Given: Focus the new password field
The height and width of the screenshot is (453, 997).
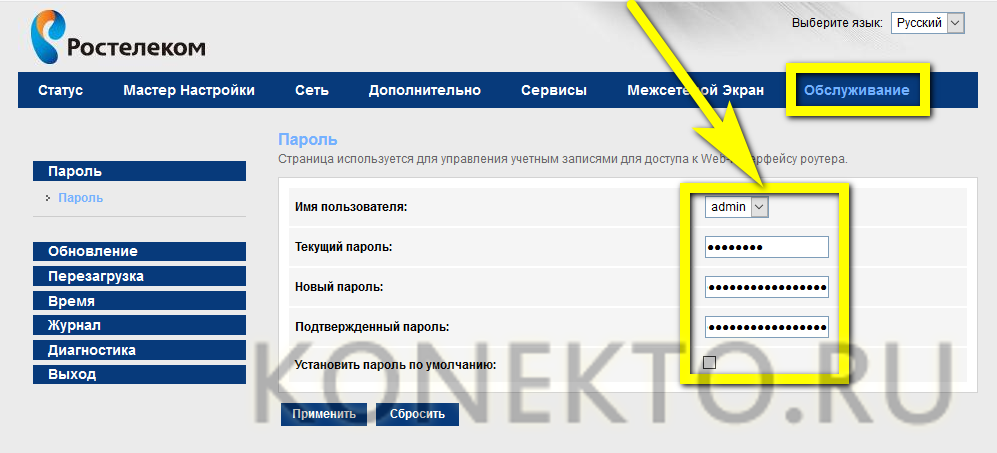Looking at the screenshot, I should (x=766, y=287).
